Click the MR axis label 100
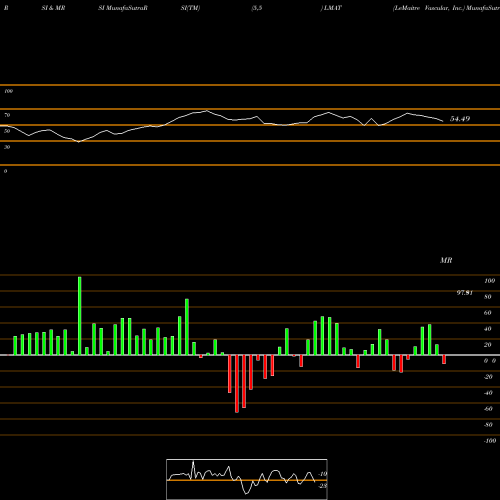Screen dimensions: 500x500 pyautogui.click(x=489, y=281)
